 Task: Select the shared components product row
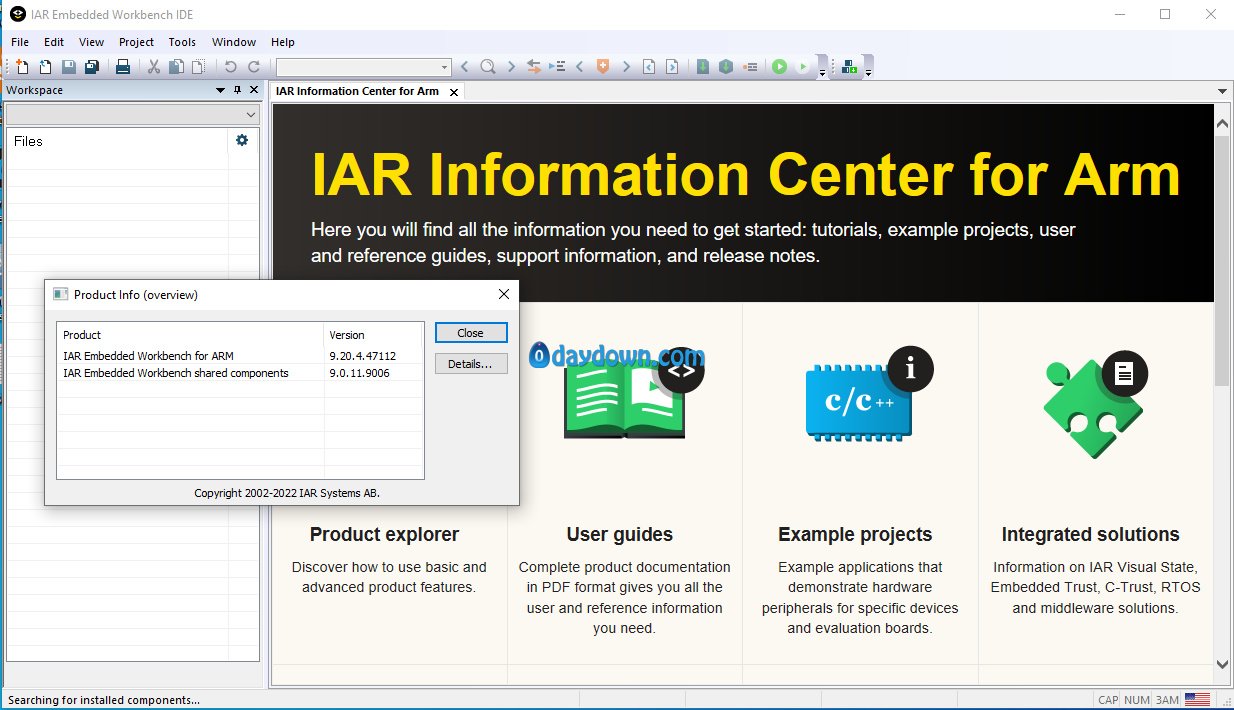click(x=240, y=373)
